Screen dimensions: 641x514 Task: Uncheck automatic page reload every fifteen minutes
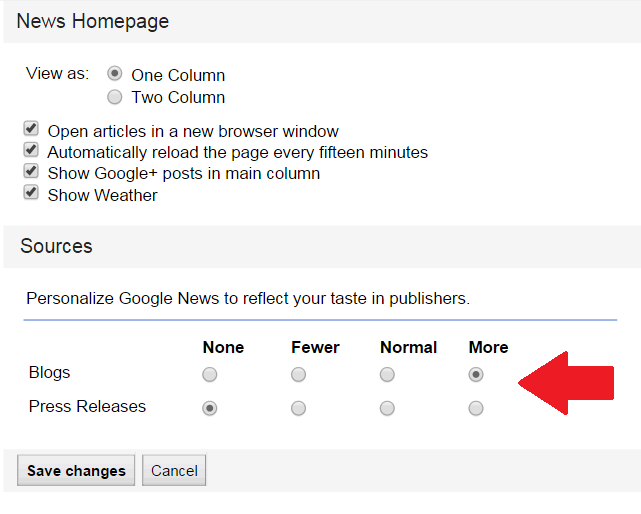(31, 151)
